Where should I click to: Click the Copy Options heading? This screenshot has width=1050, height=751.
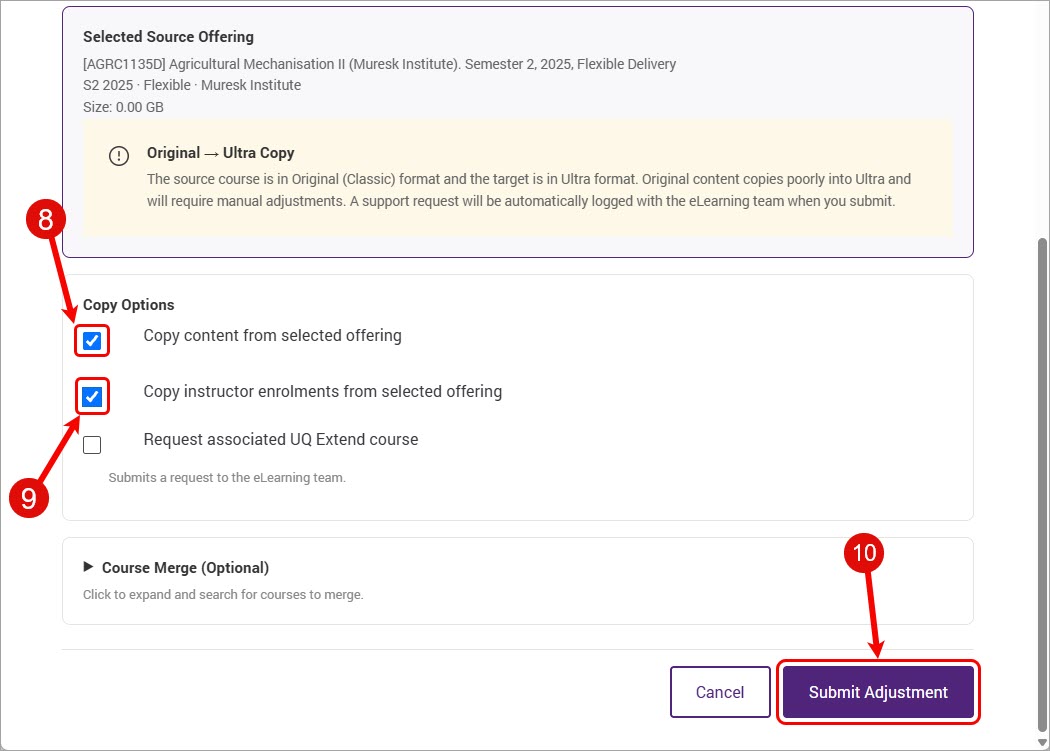click(x=129, y=305)
